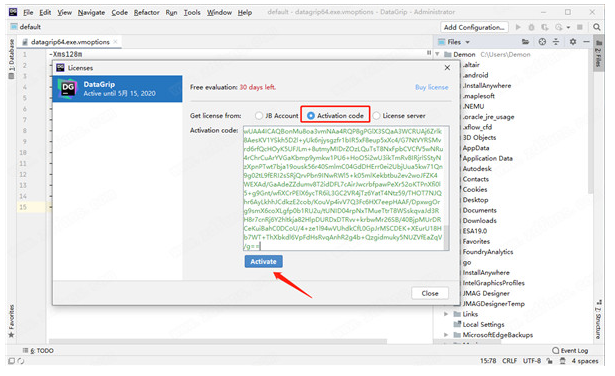Open the Refactor menu
Viewport: 615px width, 376px height.
146,13
